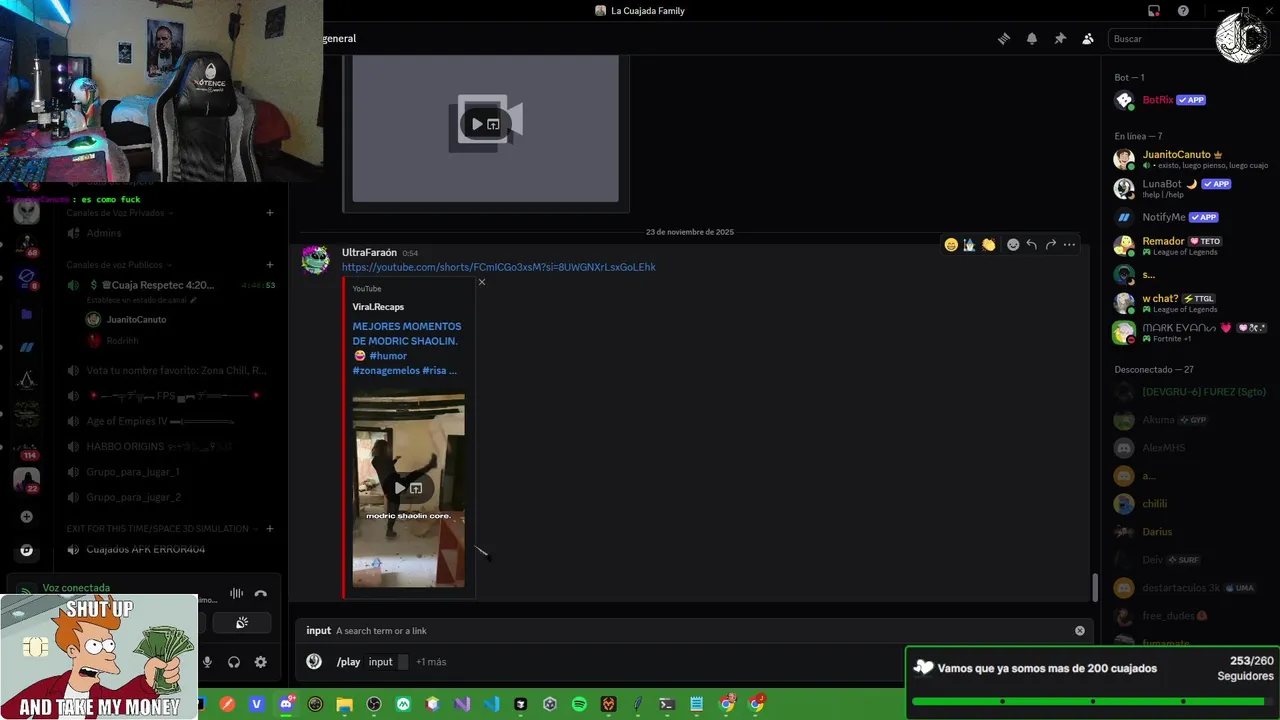
Task: Mute the microphone
Action: (208, 662)
